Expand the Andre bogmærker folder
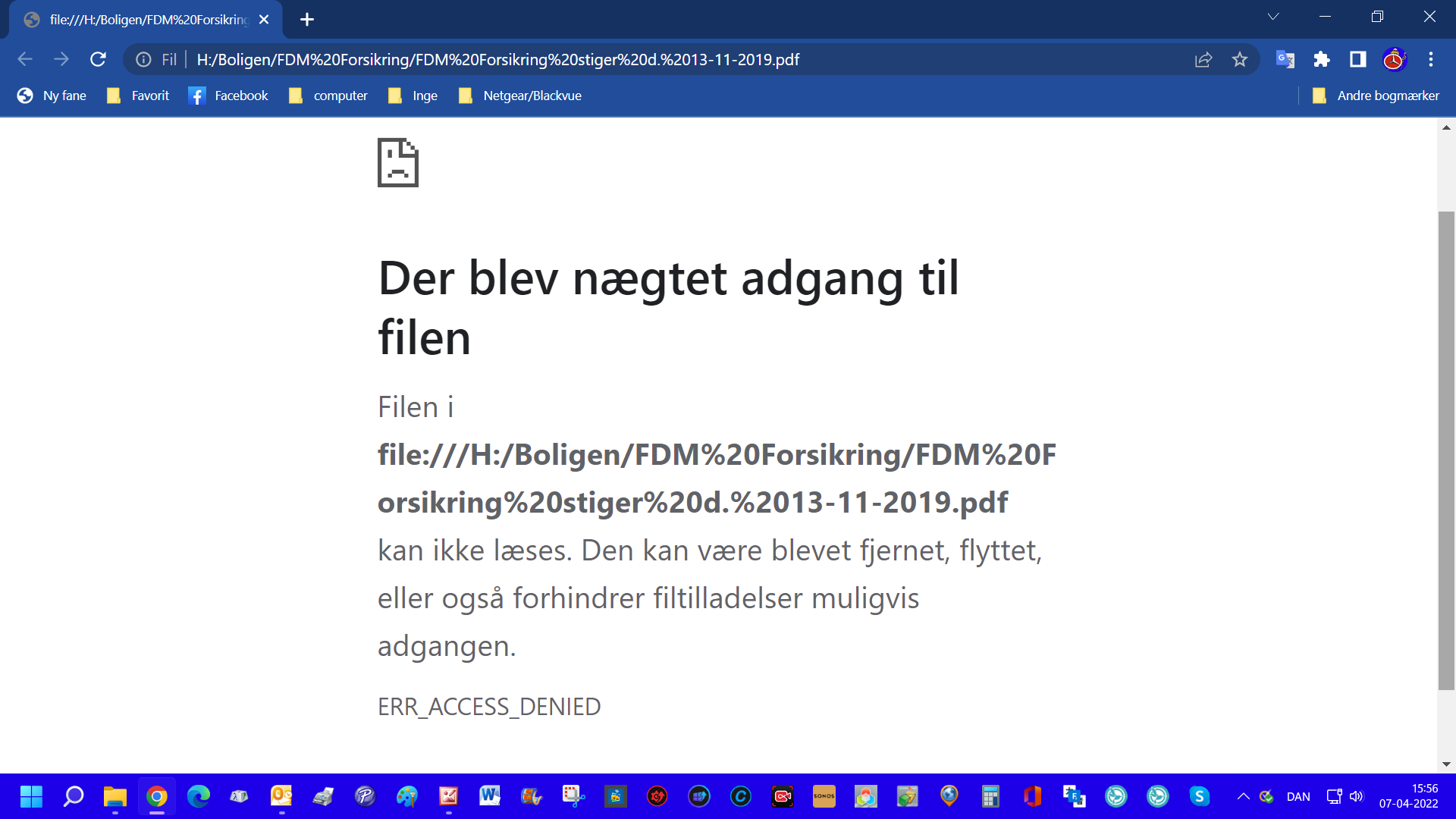Viewport: 1456px width, 819px height. pyautogui.click(x=1376, y=96)
